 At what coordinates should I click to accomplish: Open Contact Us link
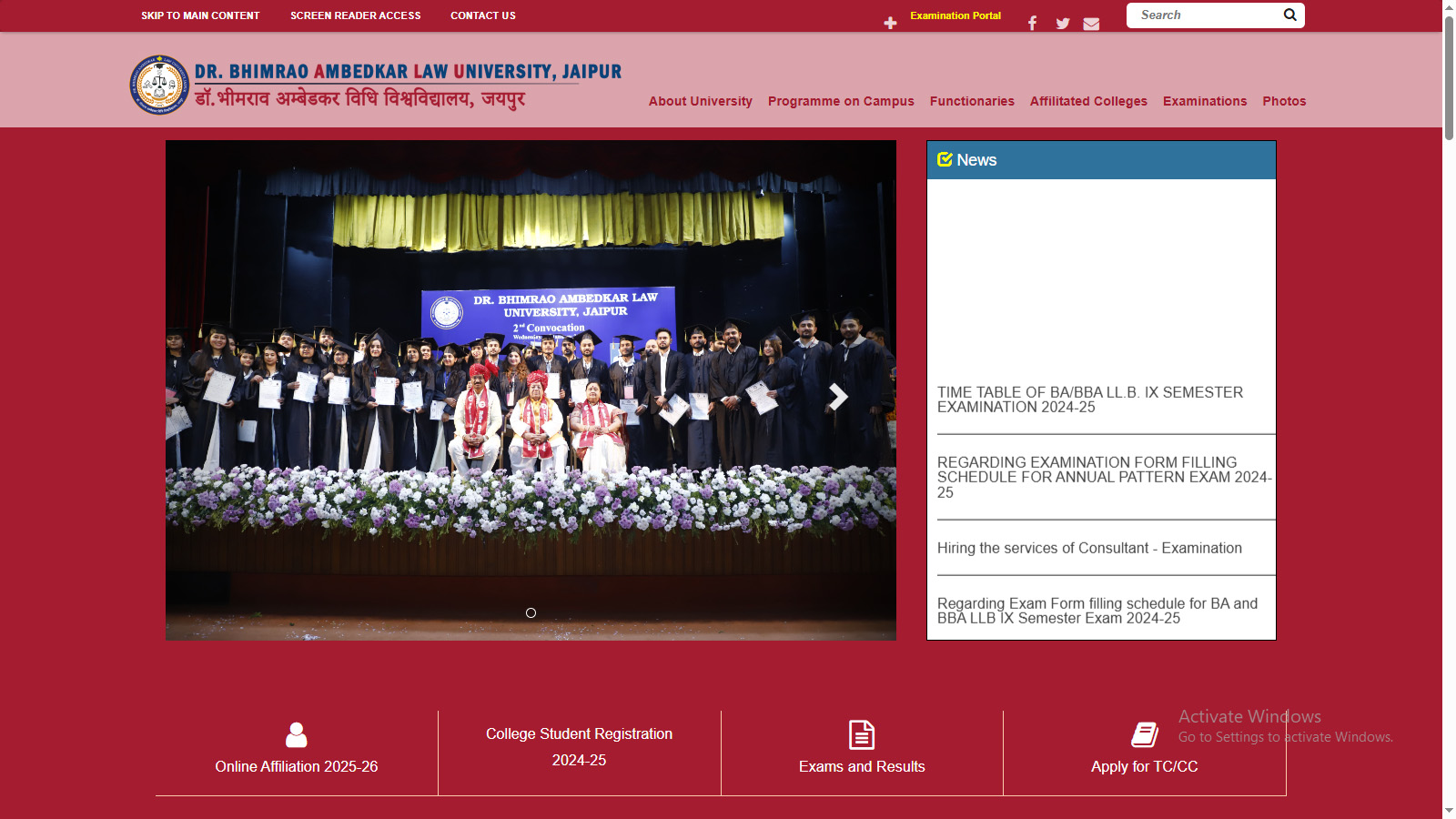(483, 15)
